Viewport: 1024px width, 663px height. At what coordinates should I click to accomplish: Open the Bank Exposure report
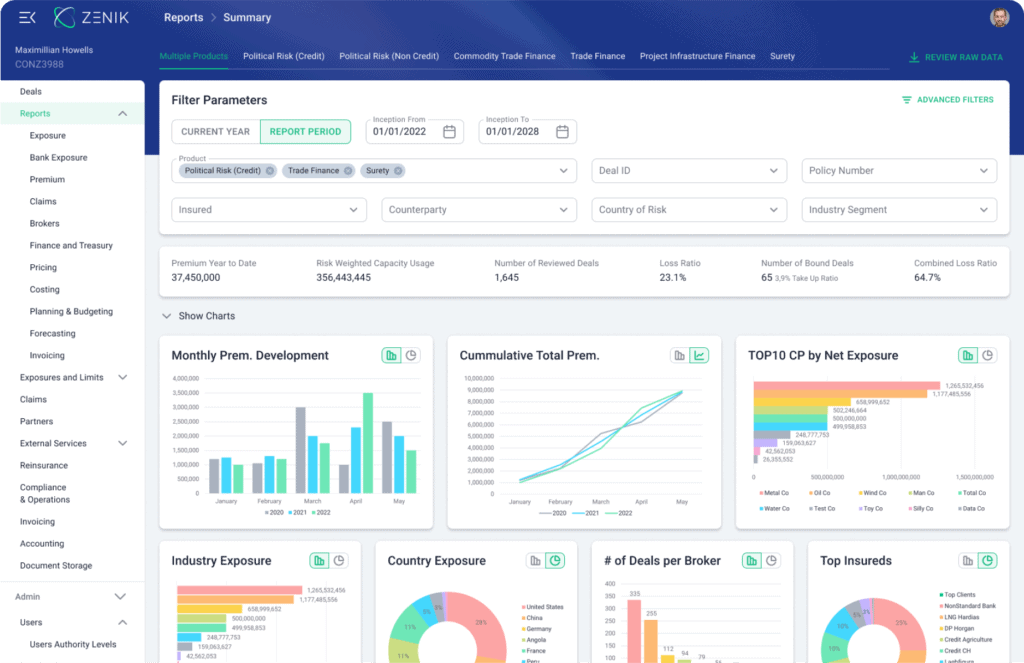(x=58, y=158)
